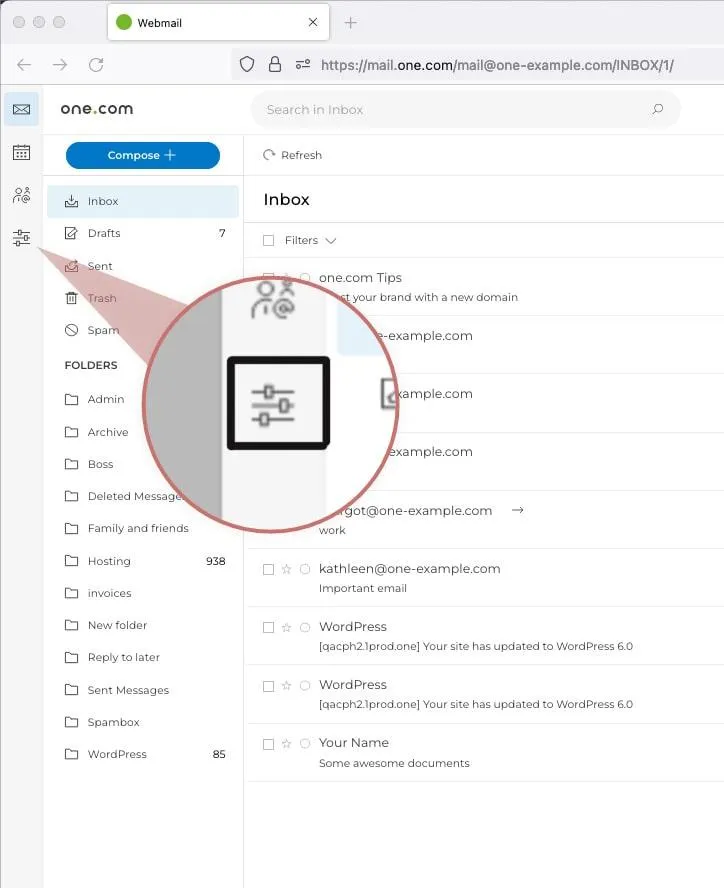Viewport: 724px width, 888px height.
Task: Click the Drafts pencil icon
Action: pos(71,233)
